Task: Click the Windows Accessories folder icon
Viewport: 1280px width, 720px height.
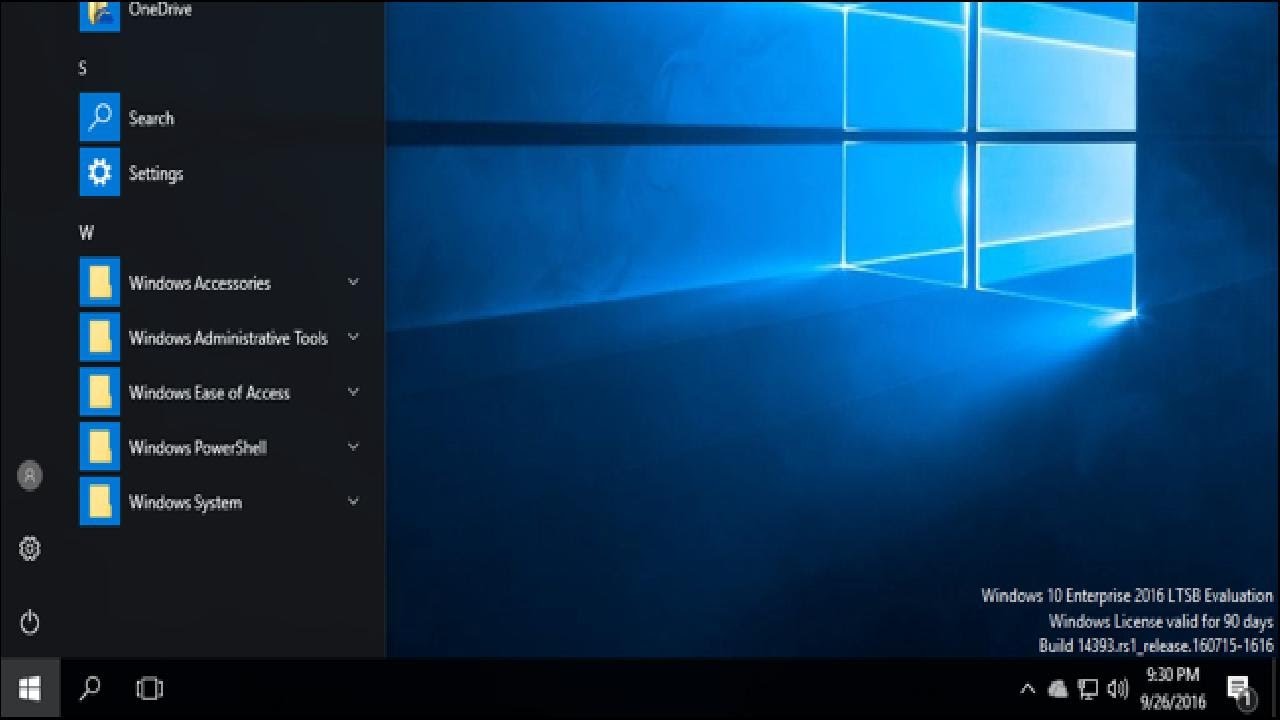Action: pos(100,283)
